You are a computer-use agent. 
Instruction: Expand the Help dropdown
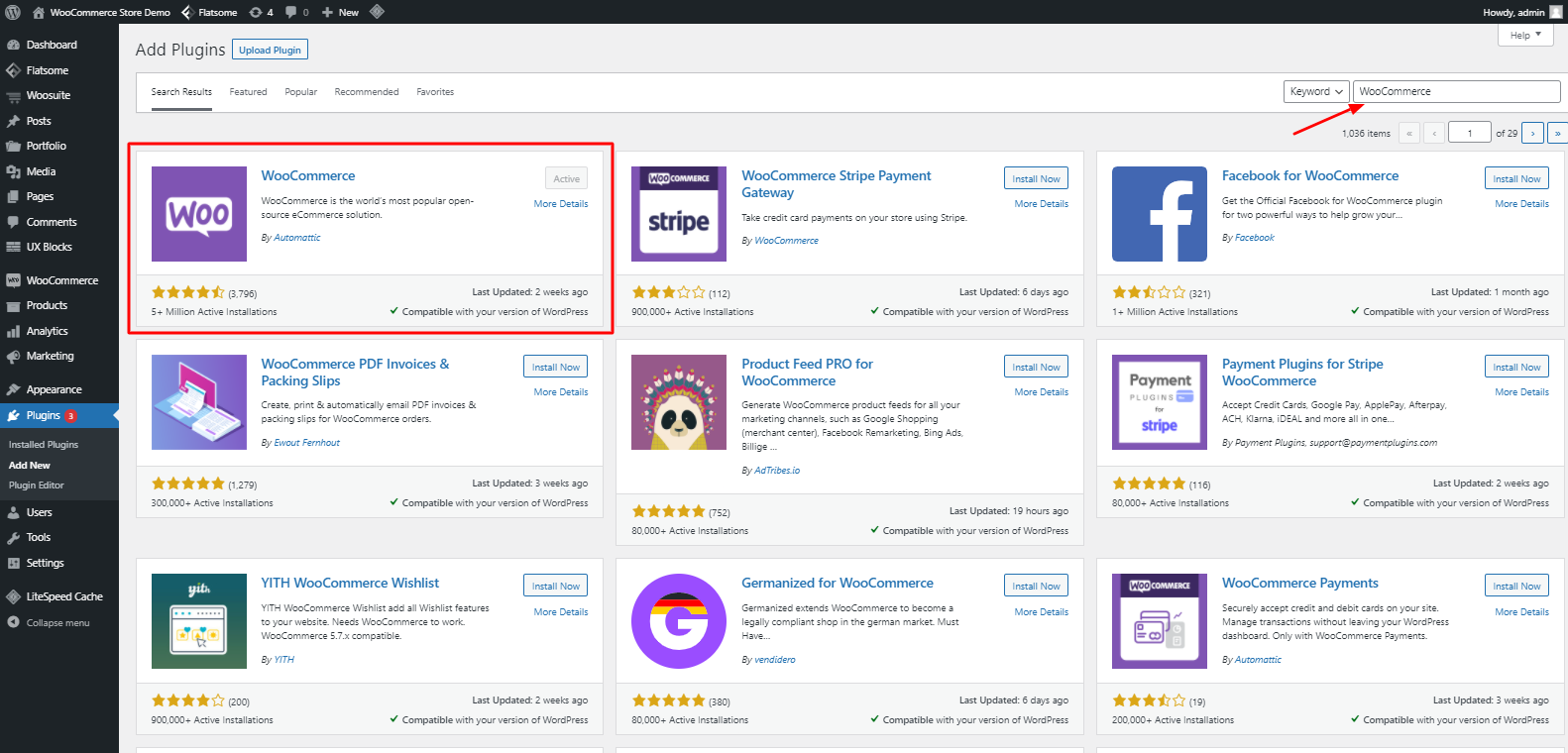(x=1524, y=35)
